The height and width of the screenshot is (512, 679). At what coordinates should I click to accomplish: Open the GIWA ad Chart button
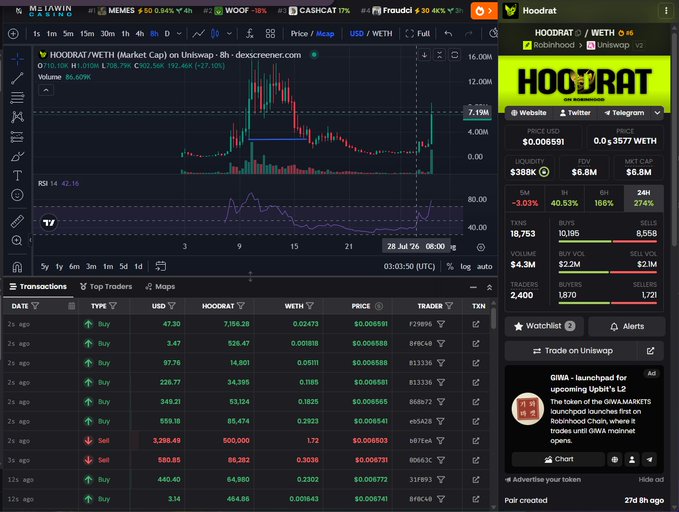coord(558,460)
